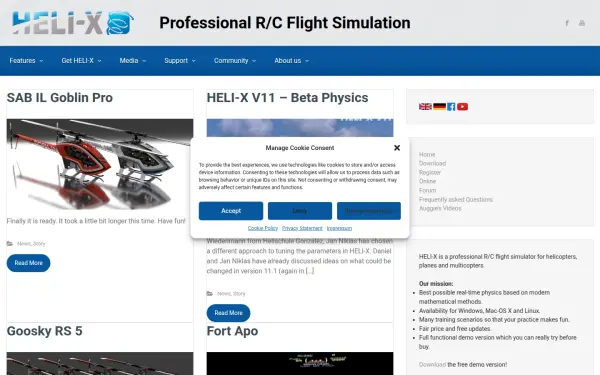Open the Facebook icon in the top header
600x375 pixels.
tap(567, 23)
